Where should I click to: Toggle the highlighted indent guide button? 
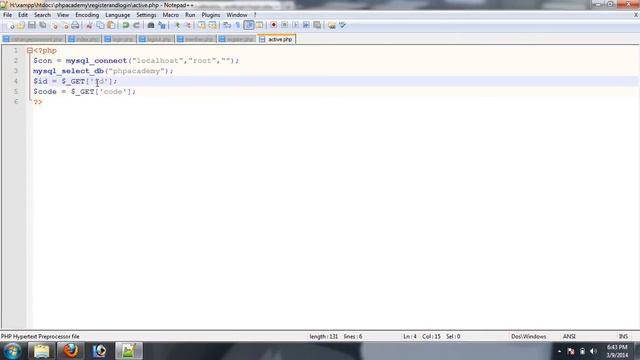point(249,25)
